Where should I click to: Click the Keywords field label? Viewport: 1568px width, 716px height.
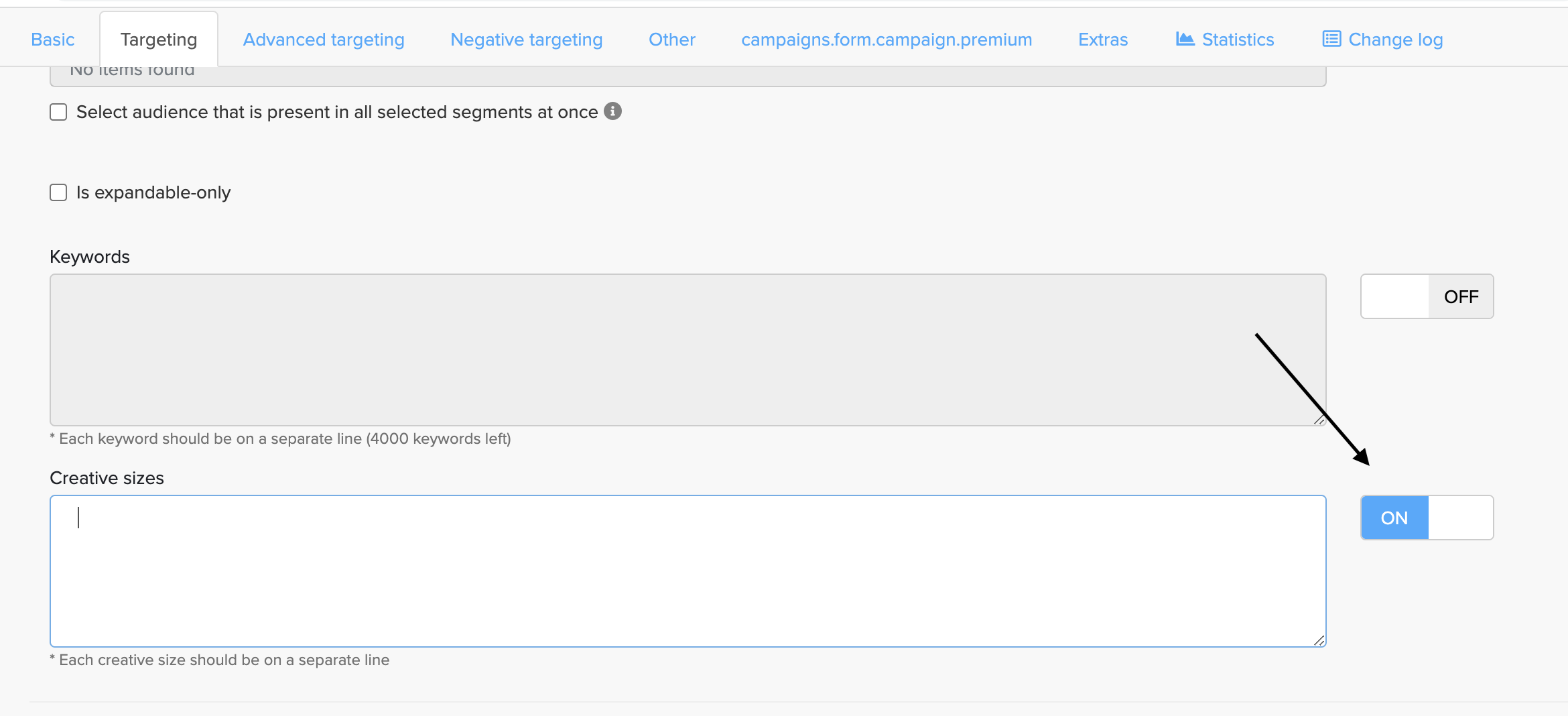pos(90,257)
